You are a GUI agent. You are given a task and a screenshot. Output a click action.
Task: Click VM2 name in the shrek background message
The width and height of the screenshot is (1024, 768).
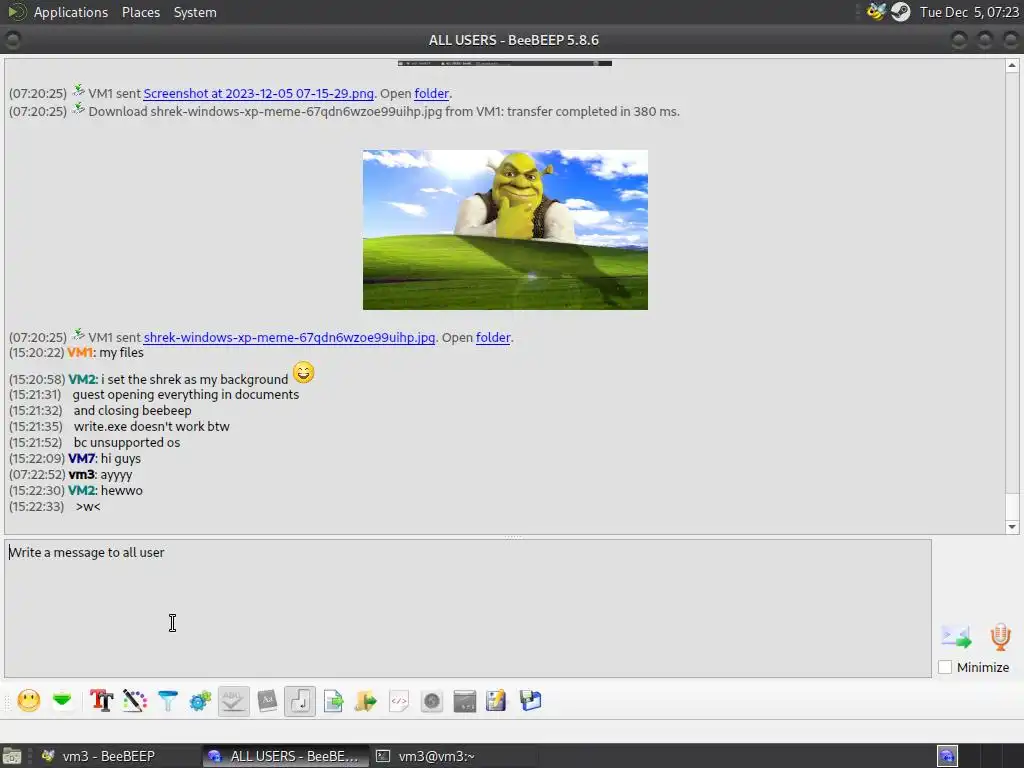pos(82,379)
